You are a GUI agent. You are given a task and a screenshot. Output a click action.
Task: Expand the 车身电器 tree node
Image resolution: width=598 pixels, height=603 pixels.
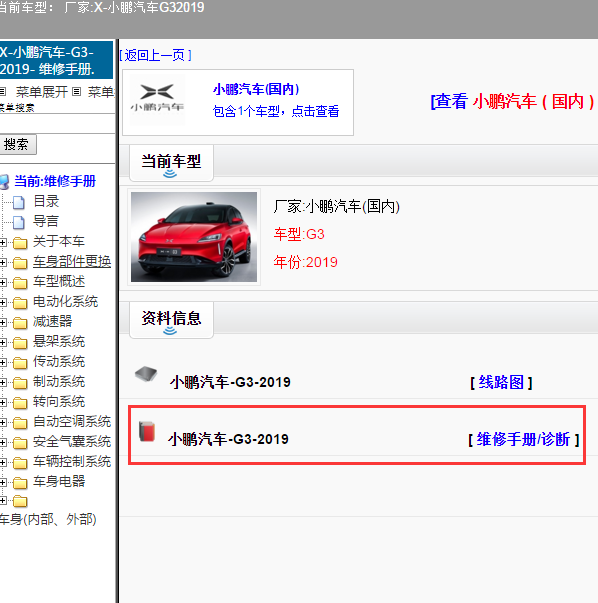click(3, 482)
